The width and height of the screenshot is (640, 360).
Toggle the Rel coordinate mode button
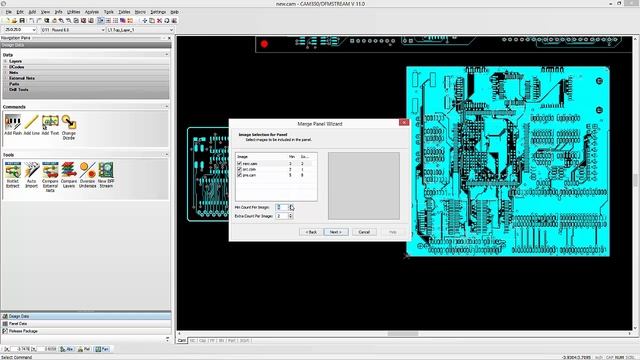[x=84, y=349]
